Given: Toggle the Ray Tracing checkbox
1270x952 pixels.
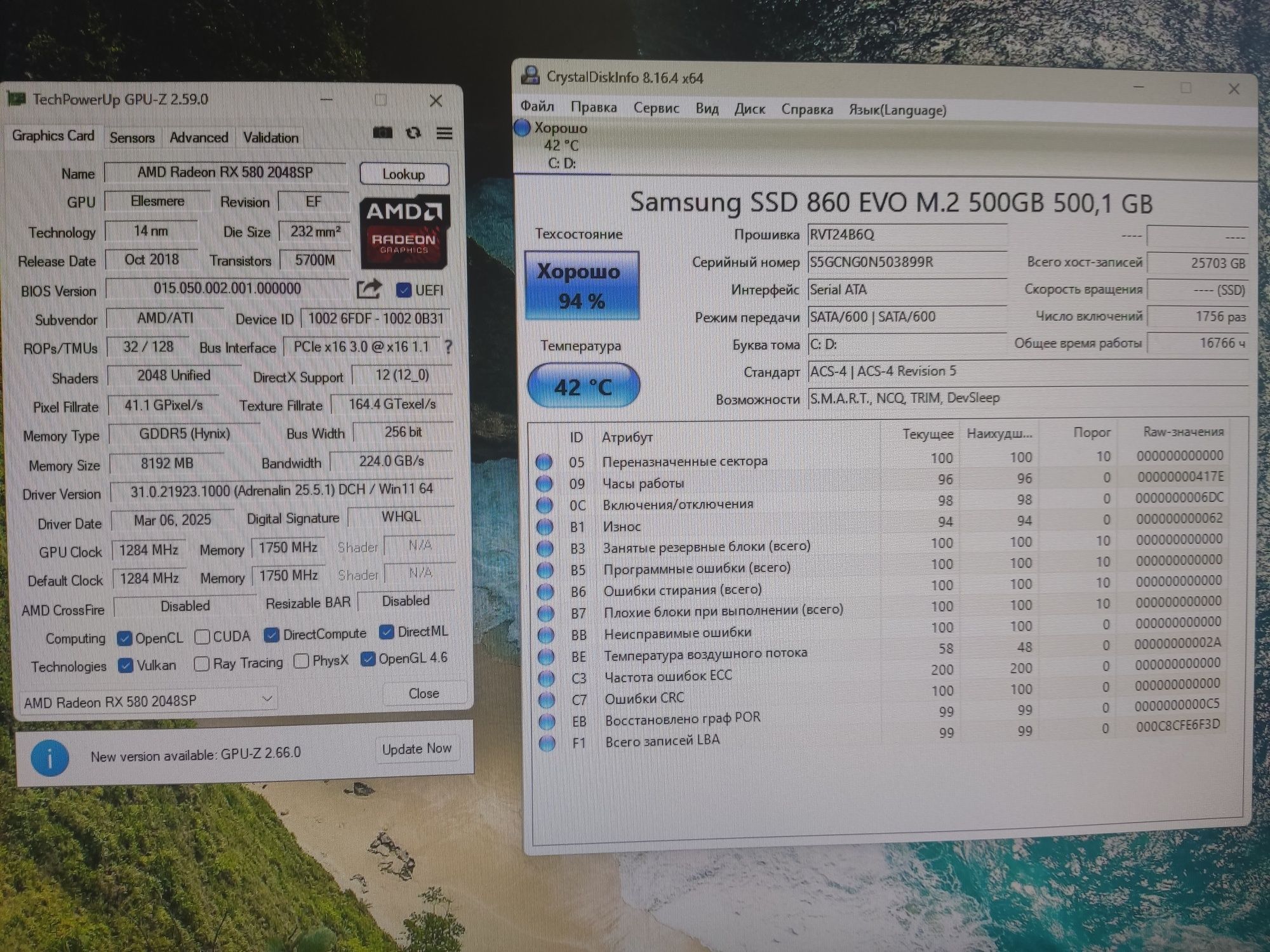Looking at the screenshot, I should 202,664.
